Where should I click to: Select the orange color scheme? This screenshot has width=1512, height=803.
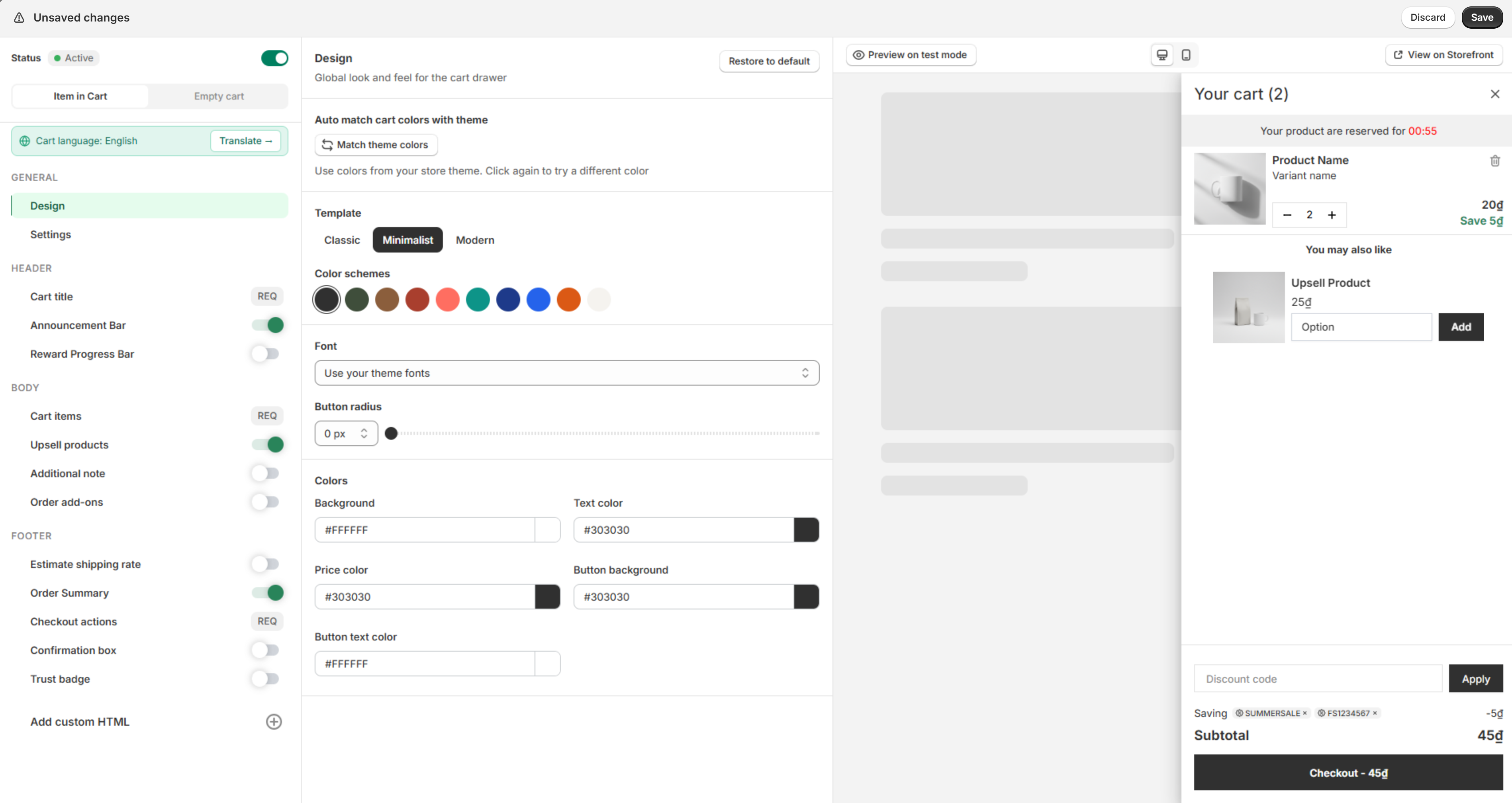[x=569, y=300]
